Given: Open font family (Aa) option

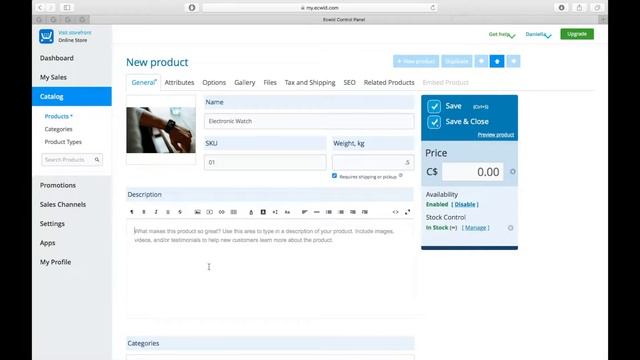Looking at the screenshot, I should pyautogui.click(x=287, y=212).
